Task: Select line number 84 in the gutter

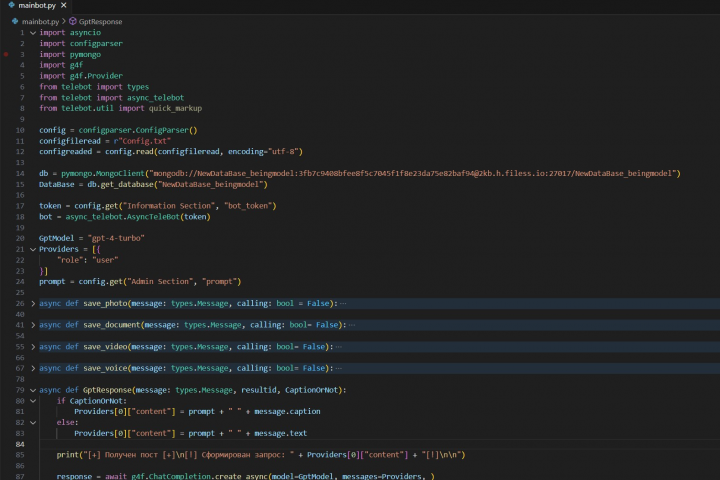Action: tap(20, 444)
